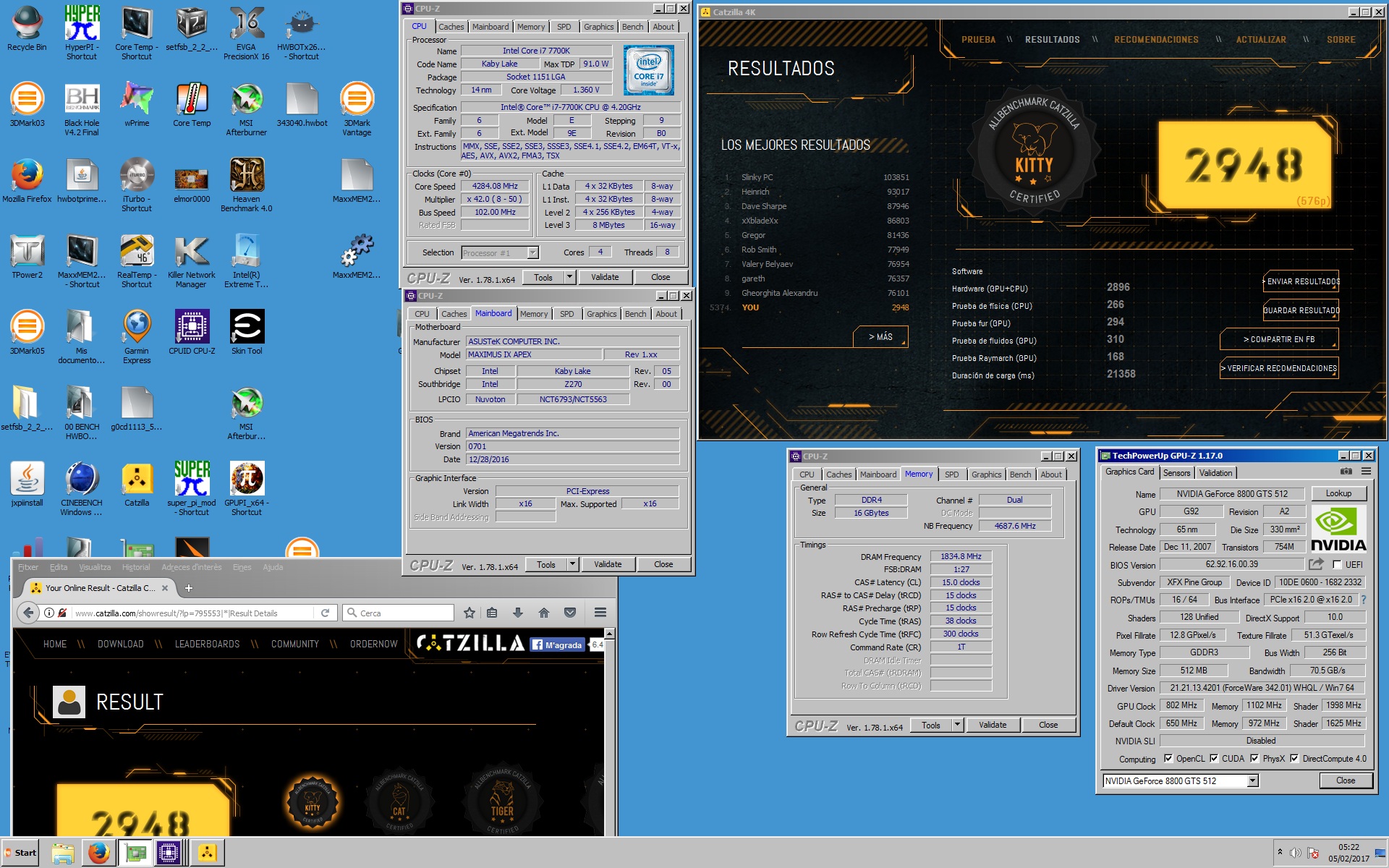
Task: Select PRUEBA in Catzilla 4K menu
Action: click(x=978, y=40)
